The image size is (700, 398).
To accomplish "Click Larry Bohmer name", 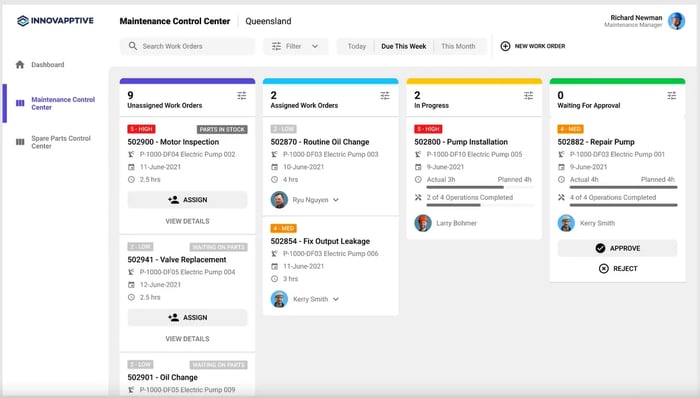I will coord(456,223).
